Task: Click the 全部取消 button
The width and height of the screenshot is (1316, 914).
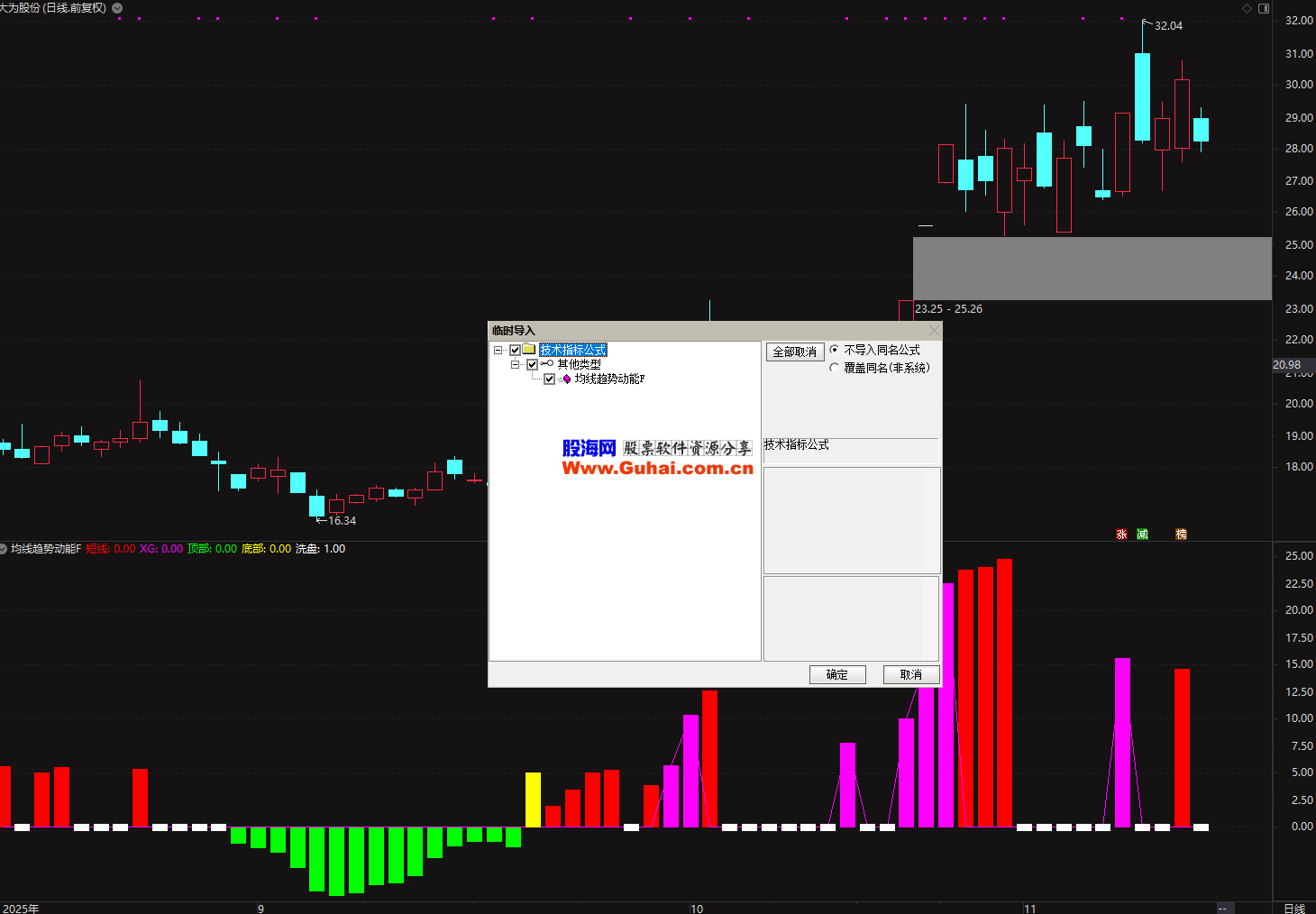Action: pyautogui.click(x=794, y=352)
